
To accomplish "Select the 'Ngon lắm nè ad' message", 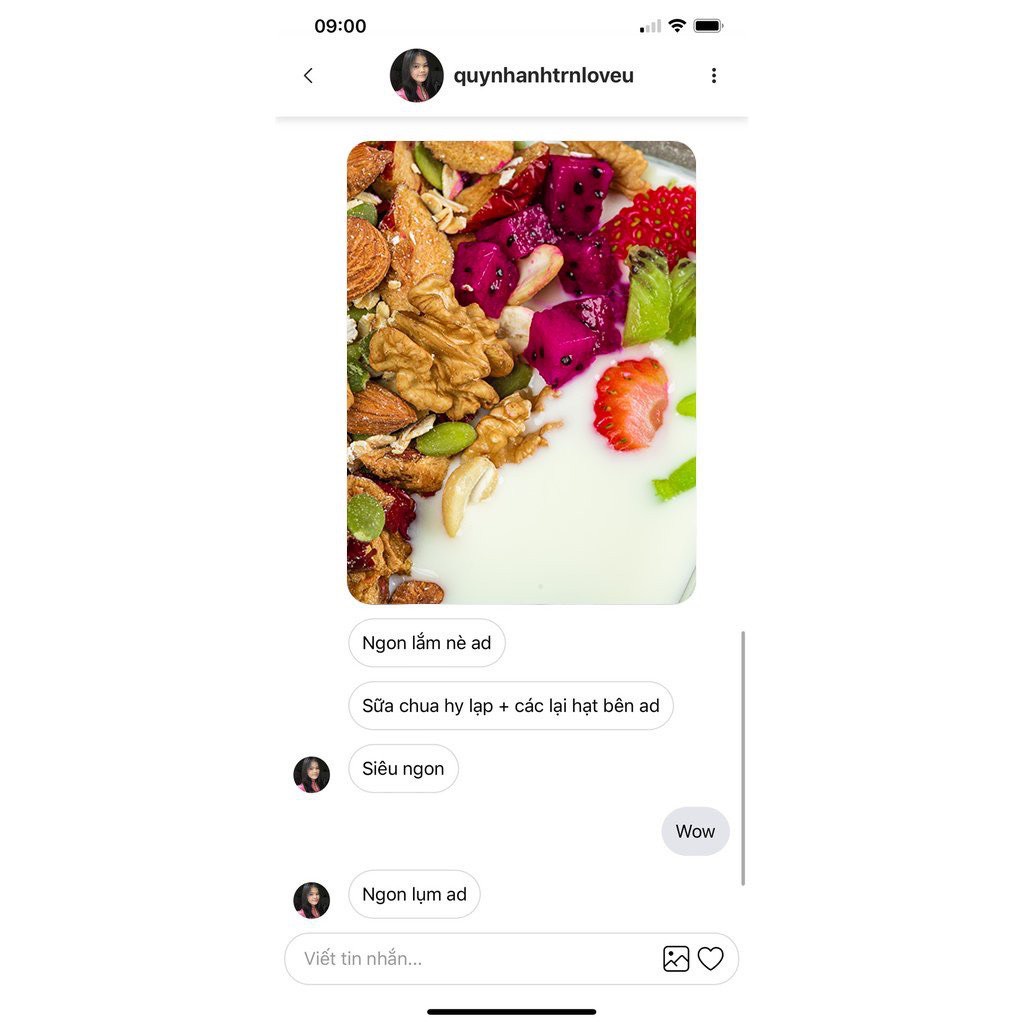I will [426, 643].
